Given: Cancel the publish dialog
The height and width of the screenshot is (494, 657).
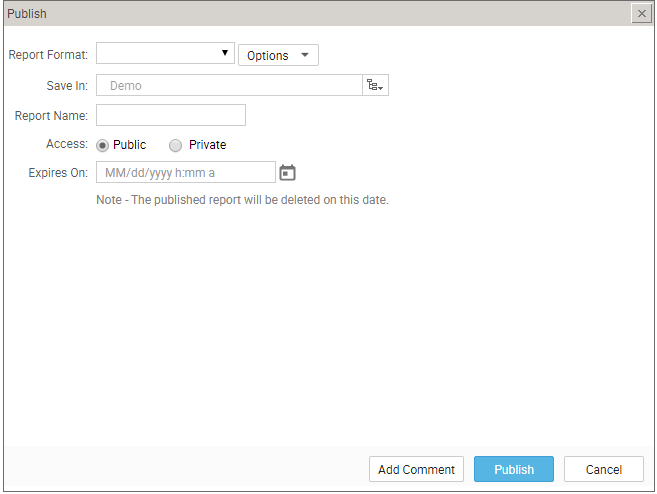Looking at the screenshot, I should coord(604,469).
